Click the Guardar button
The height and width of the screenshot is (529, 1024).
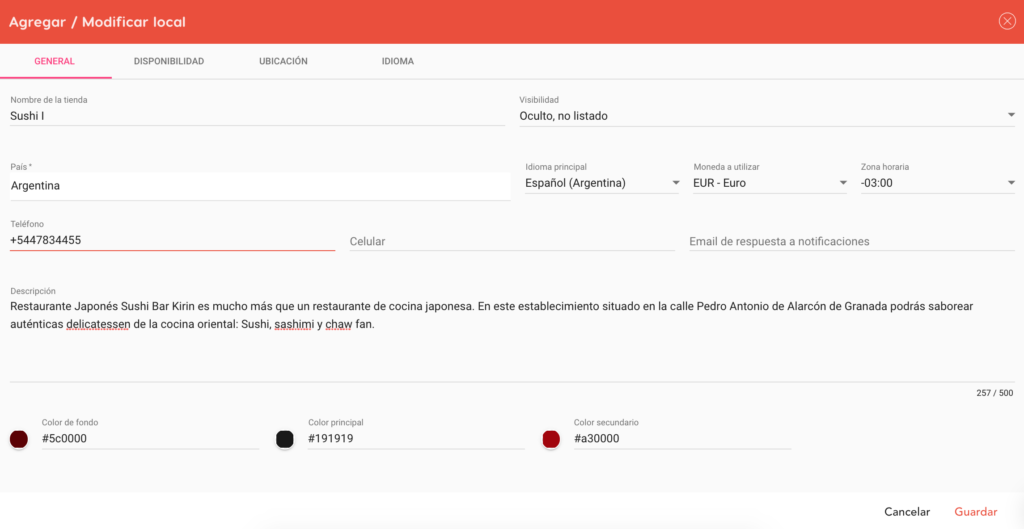tap(976, 512)
